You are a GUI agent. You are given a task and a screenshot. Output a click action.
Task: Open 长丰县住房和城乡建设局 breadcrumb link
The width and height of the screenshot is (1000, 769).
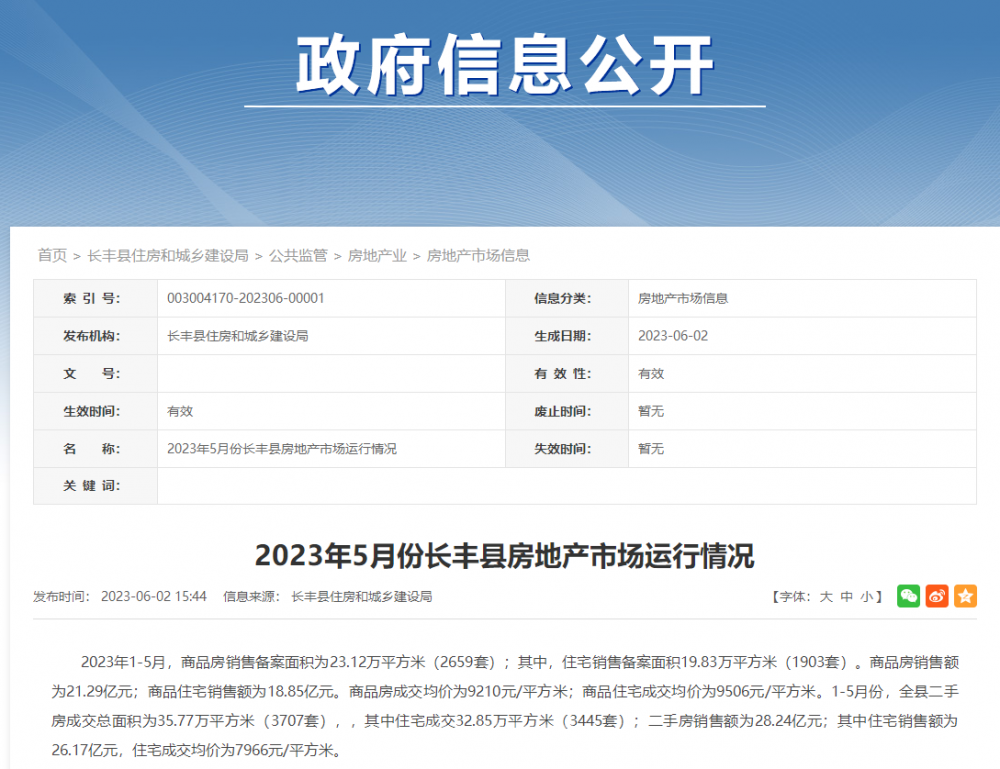[x=168, y=256]
